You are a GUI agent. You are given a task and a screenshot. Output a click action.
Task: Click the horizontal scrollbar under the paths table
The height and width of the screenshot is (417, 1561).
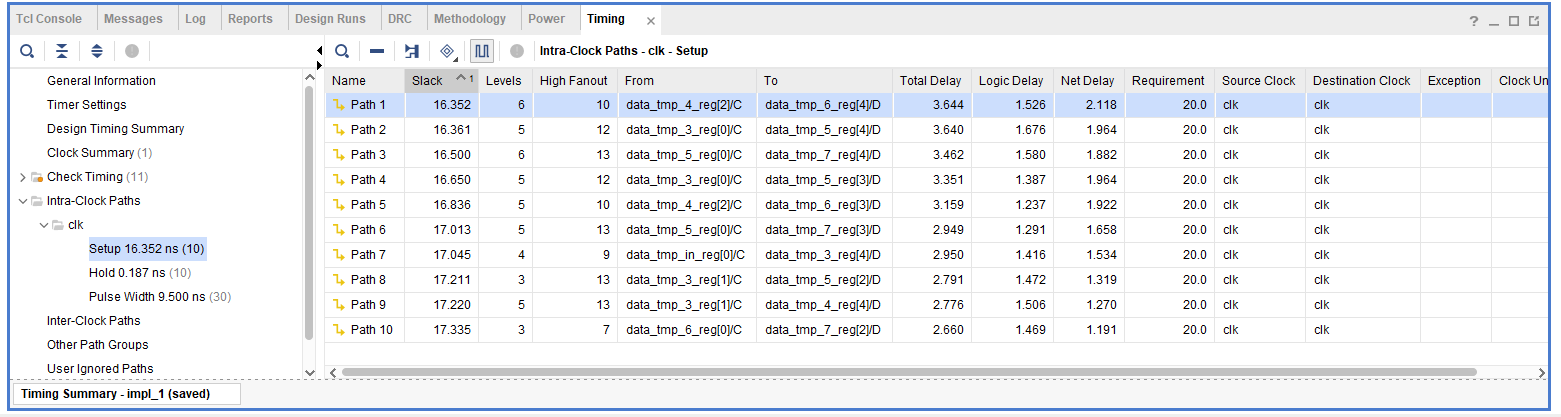909,372
